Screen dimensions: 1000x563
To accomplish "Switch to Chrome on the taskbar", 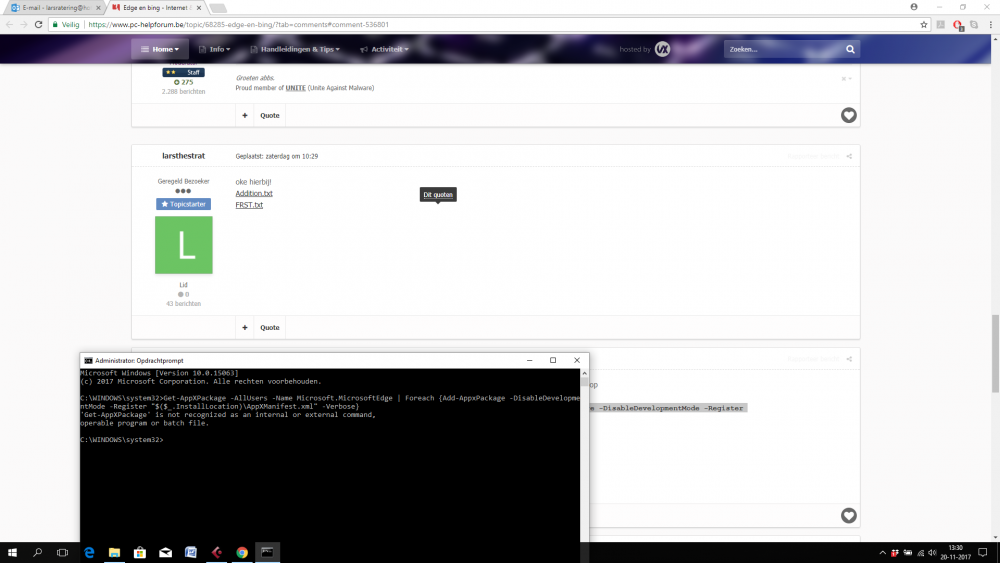I will tap(242, 552).
